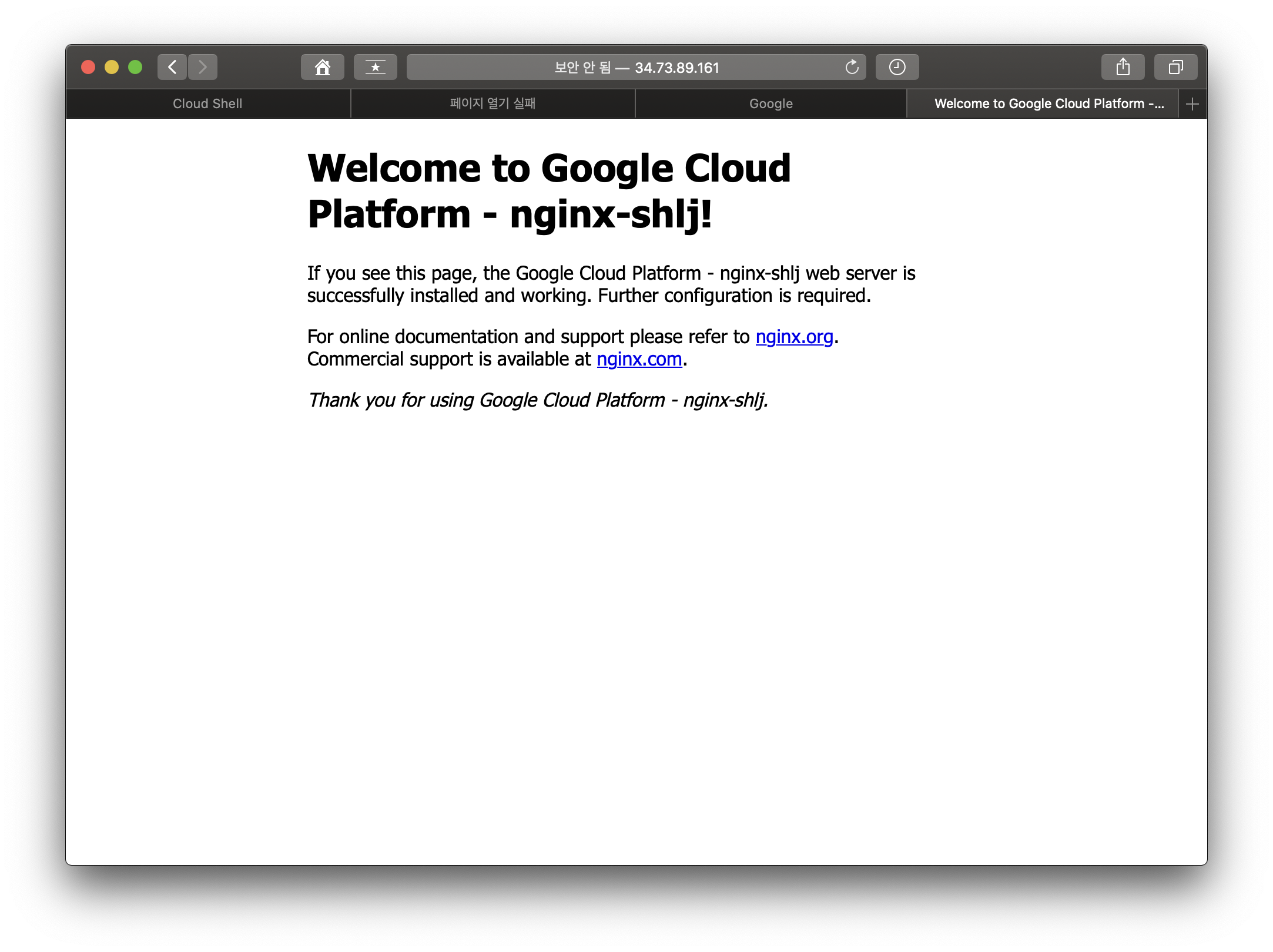This screenshot has height=952, width=1273.
Task: Click the address bar showing 34.73.89.161
Action: 636,68
